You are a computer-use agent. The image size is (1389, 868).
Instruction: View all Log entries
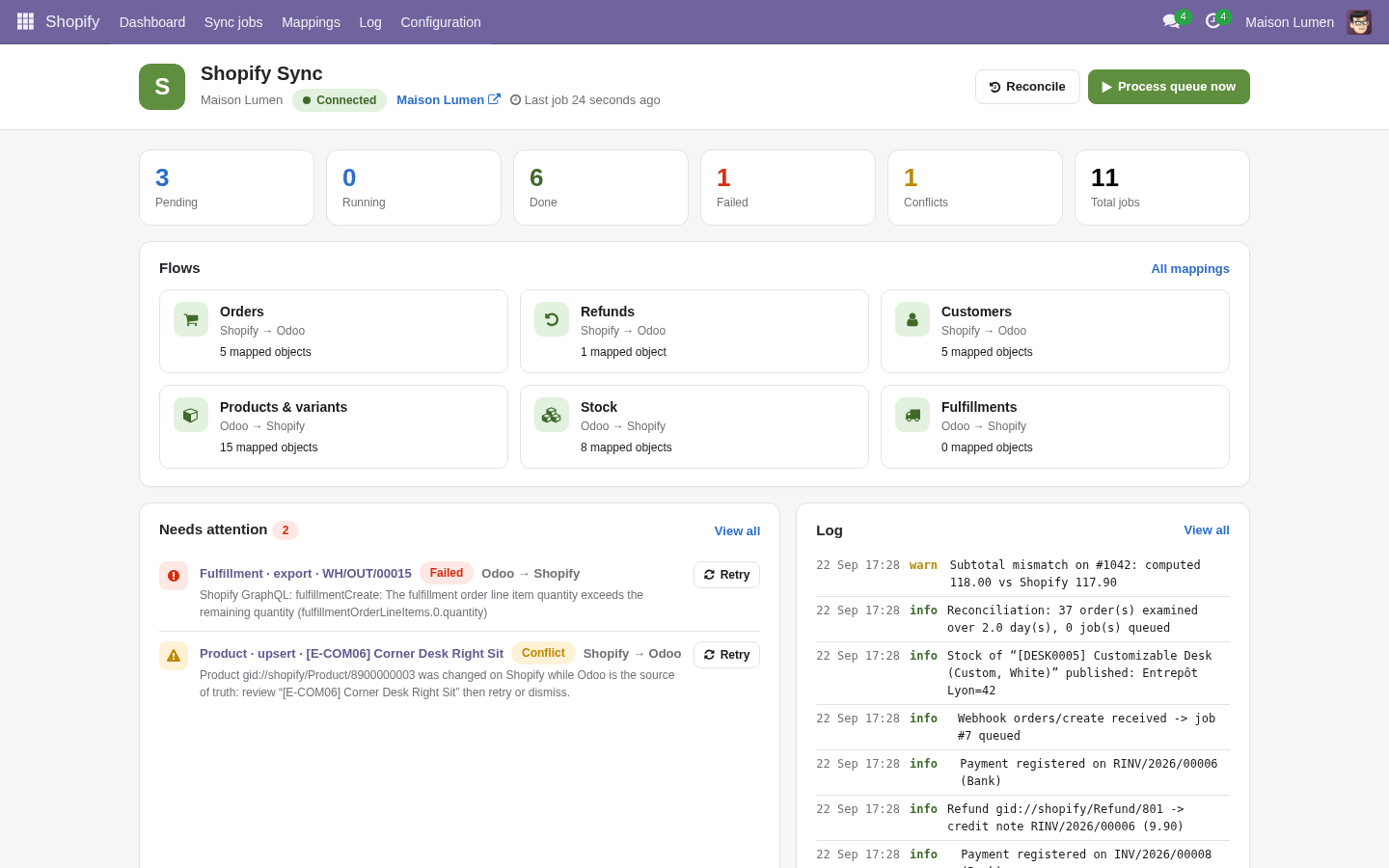tap(1207, 530)
